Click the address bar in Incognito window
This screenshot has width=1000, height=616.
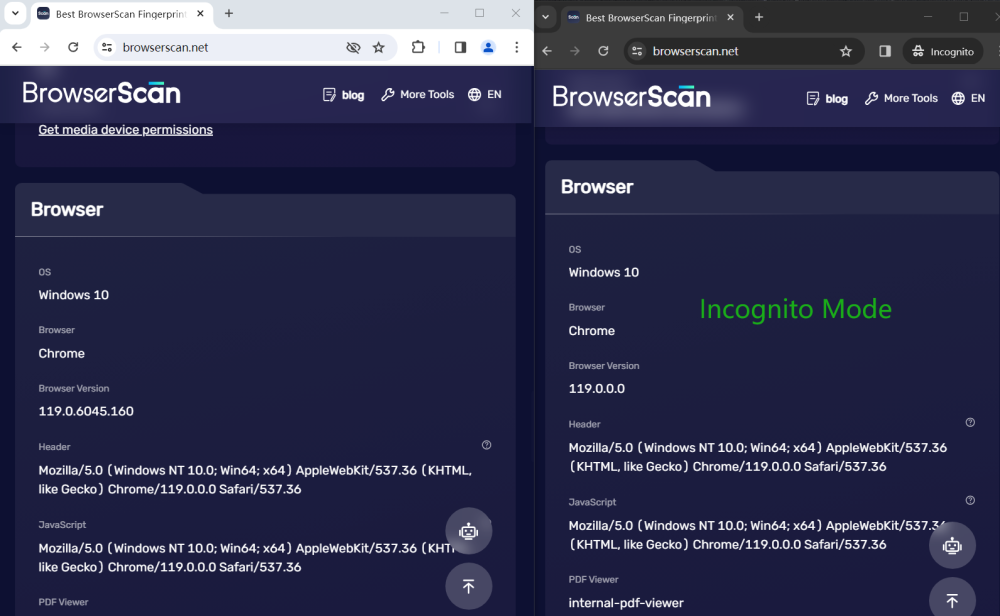pyautogui.click(x=744, y=51)
